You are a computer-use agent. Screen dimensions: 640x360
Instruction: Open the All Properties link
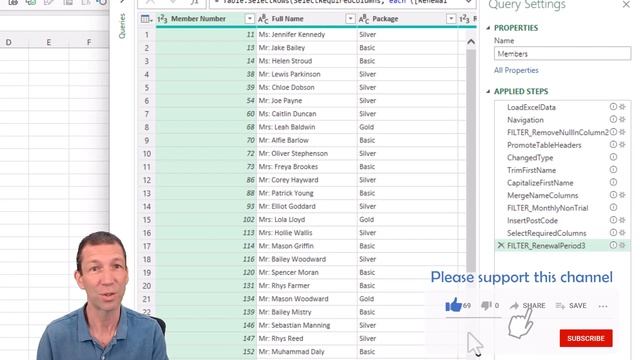[516, 70]
